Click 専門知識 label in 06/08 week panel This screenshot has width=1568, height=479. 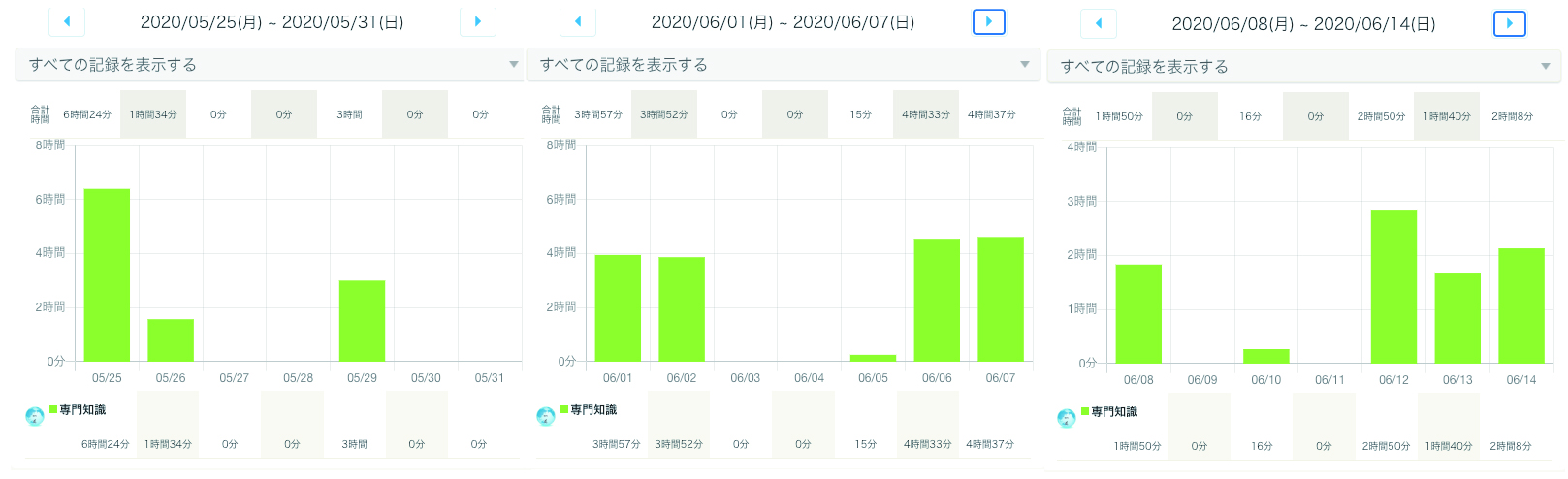[x=1114, y=412]
